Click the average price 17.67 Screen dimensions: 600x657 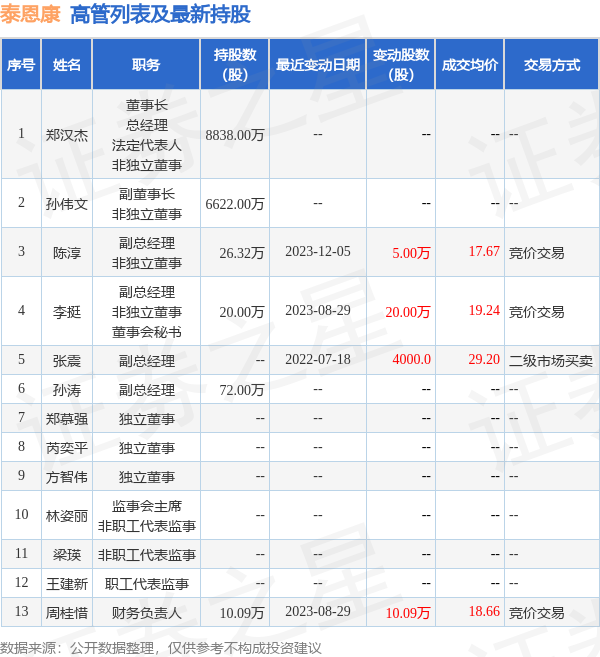[484, 251]
